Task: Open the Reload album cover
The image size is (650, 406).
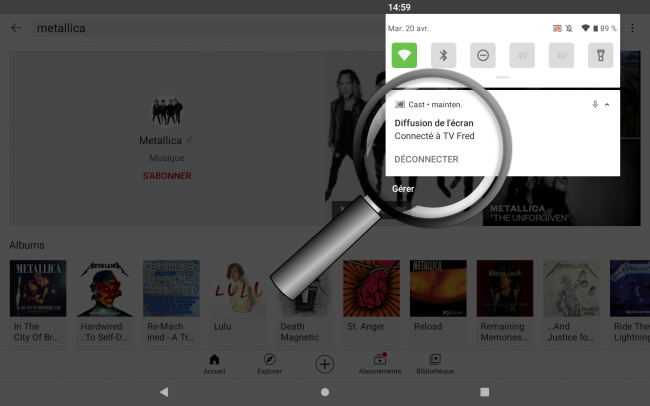Action: (x=438, y=288)
